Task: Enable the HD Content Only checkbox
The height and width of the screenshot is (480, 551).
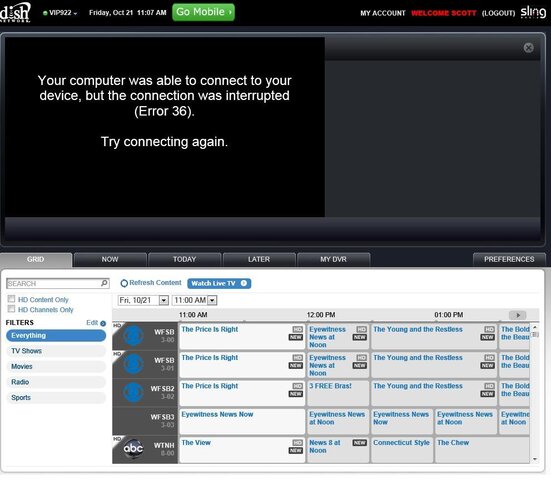Action: pyautogui.click(x=12, y=299)
